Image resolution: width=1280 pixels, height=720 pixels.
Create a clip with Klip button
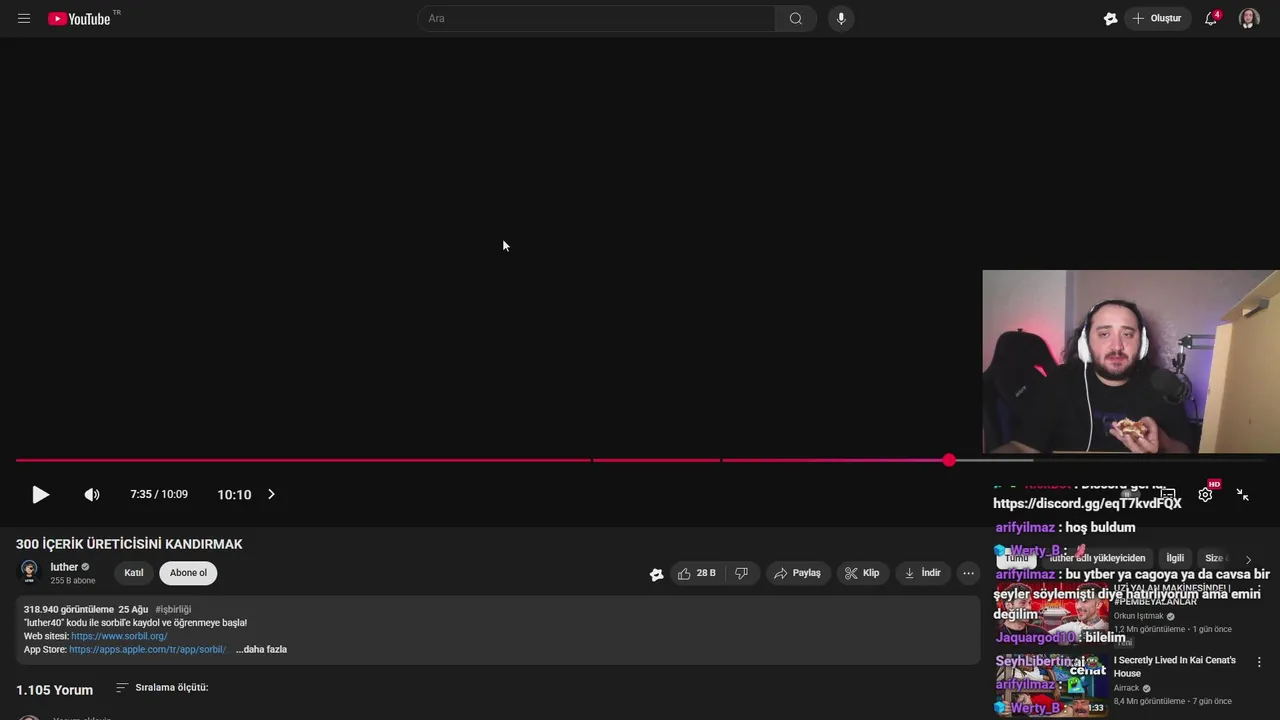(x=862, y=573)
